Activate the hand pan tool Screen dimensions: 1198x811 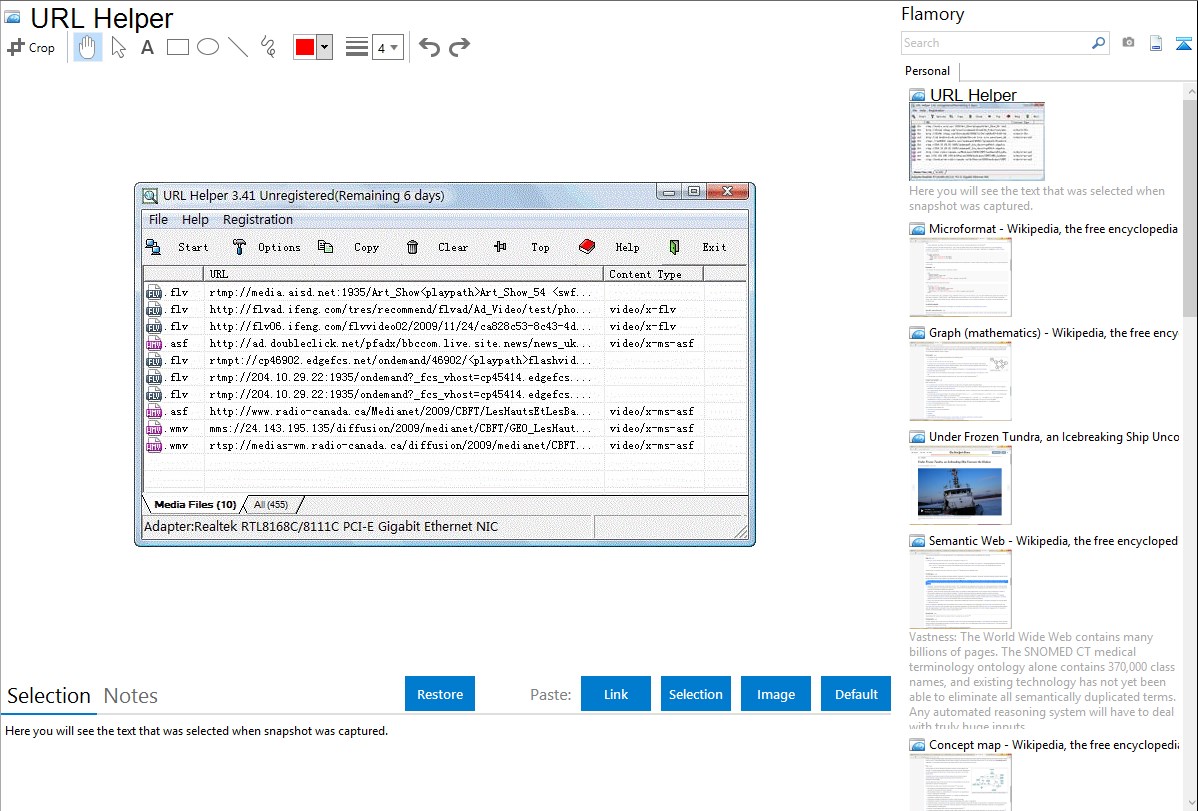[87, 47]
